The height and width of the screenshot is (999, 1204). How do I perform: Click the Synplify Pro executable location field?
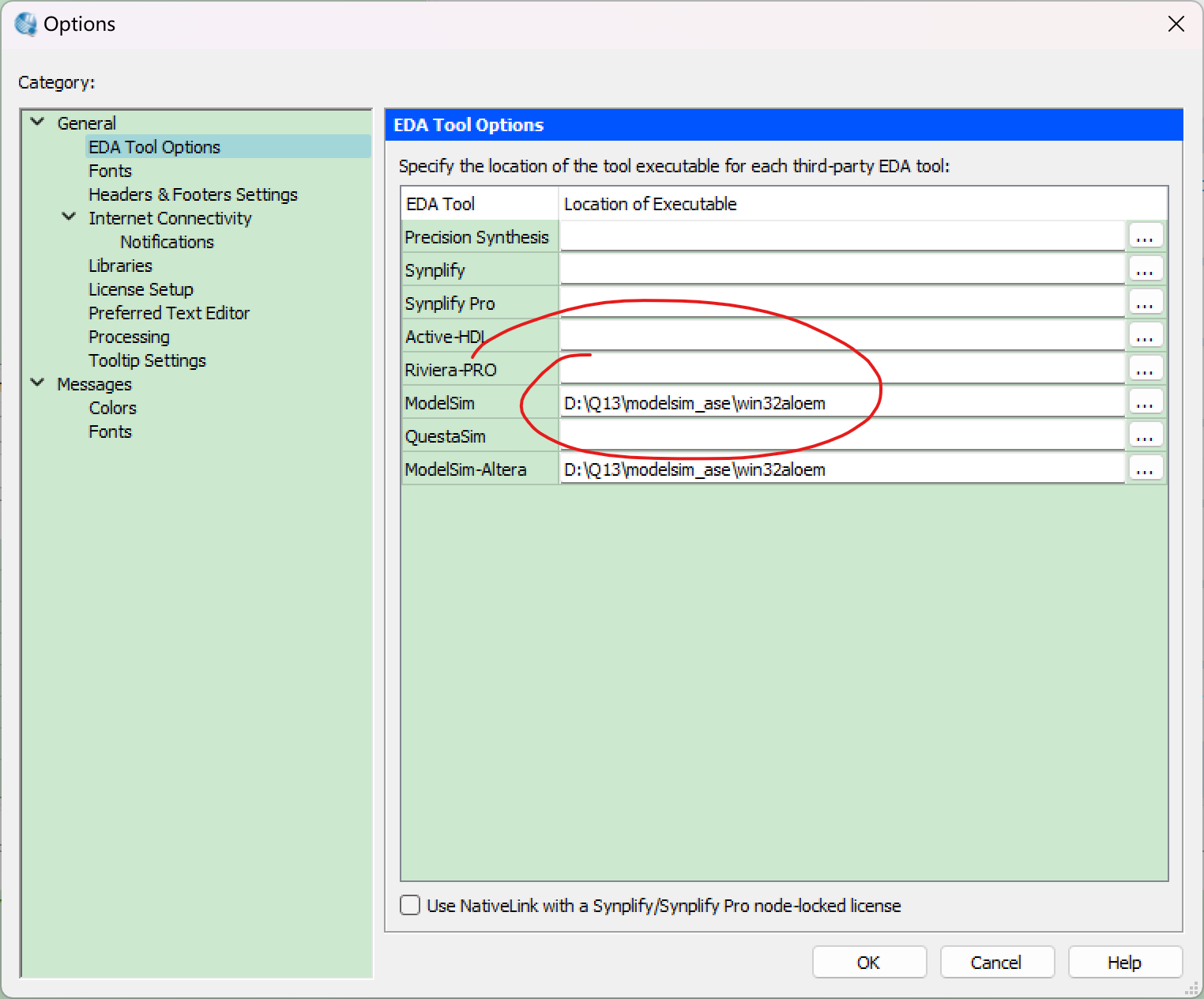point(842,303)
